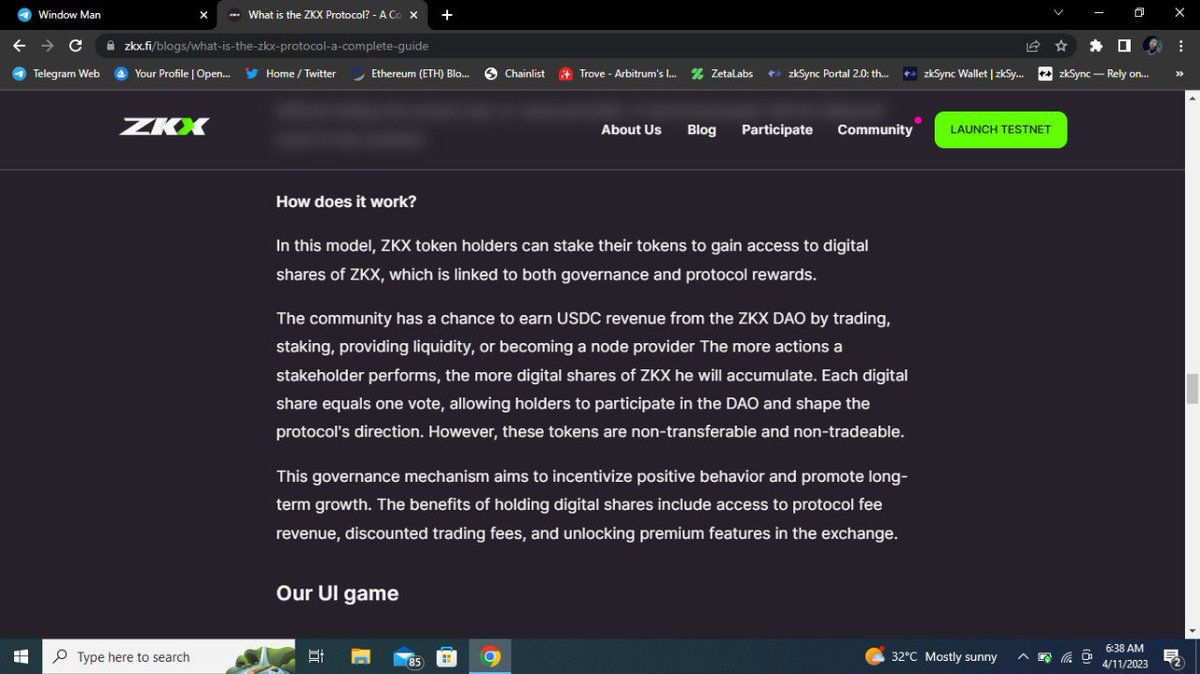
Task: Open the Extensions puzzle icon
Action: [1096, 45]
